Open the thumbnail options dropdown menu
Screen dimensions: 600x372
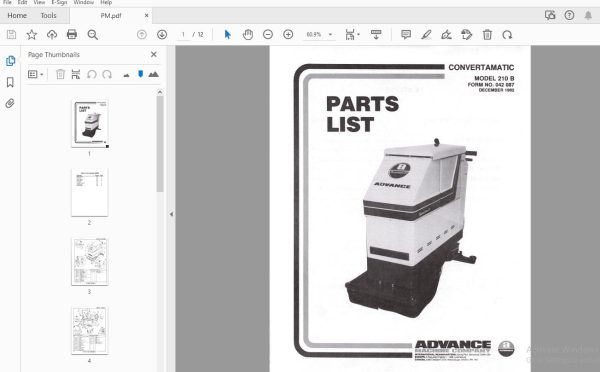pos(35,74)
